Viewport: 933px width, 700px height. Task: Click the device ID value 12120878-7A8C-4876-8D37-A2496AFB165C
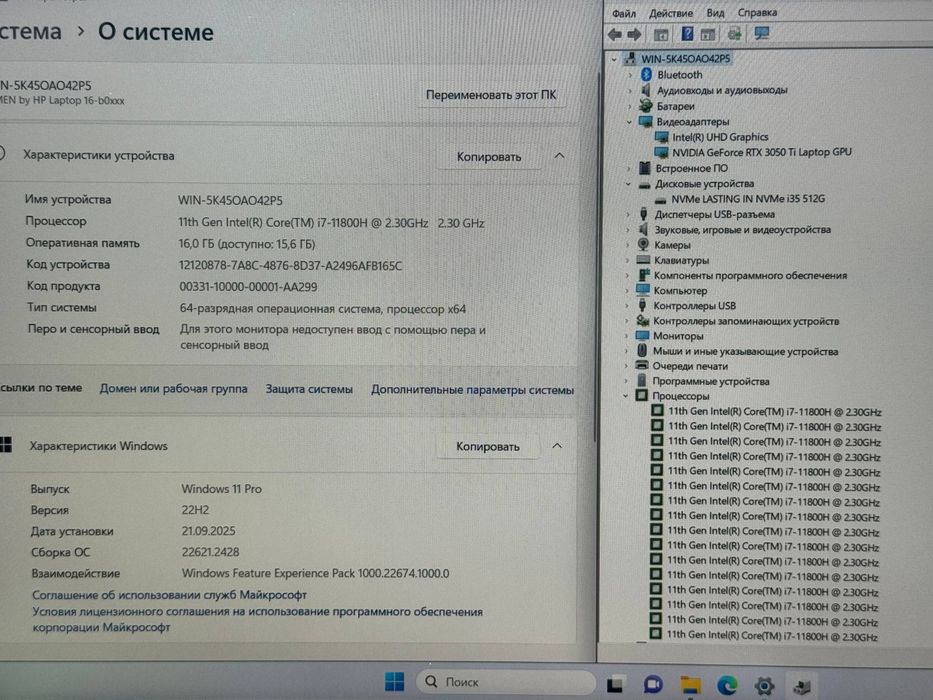click(x=290, y=265)
